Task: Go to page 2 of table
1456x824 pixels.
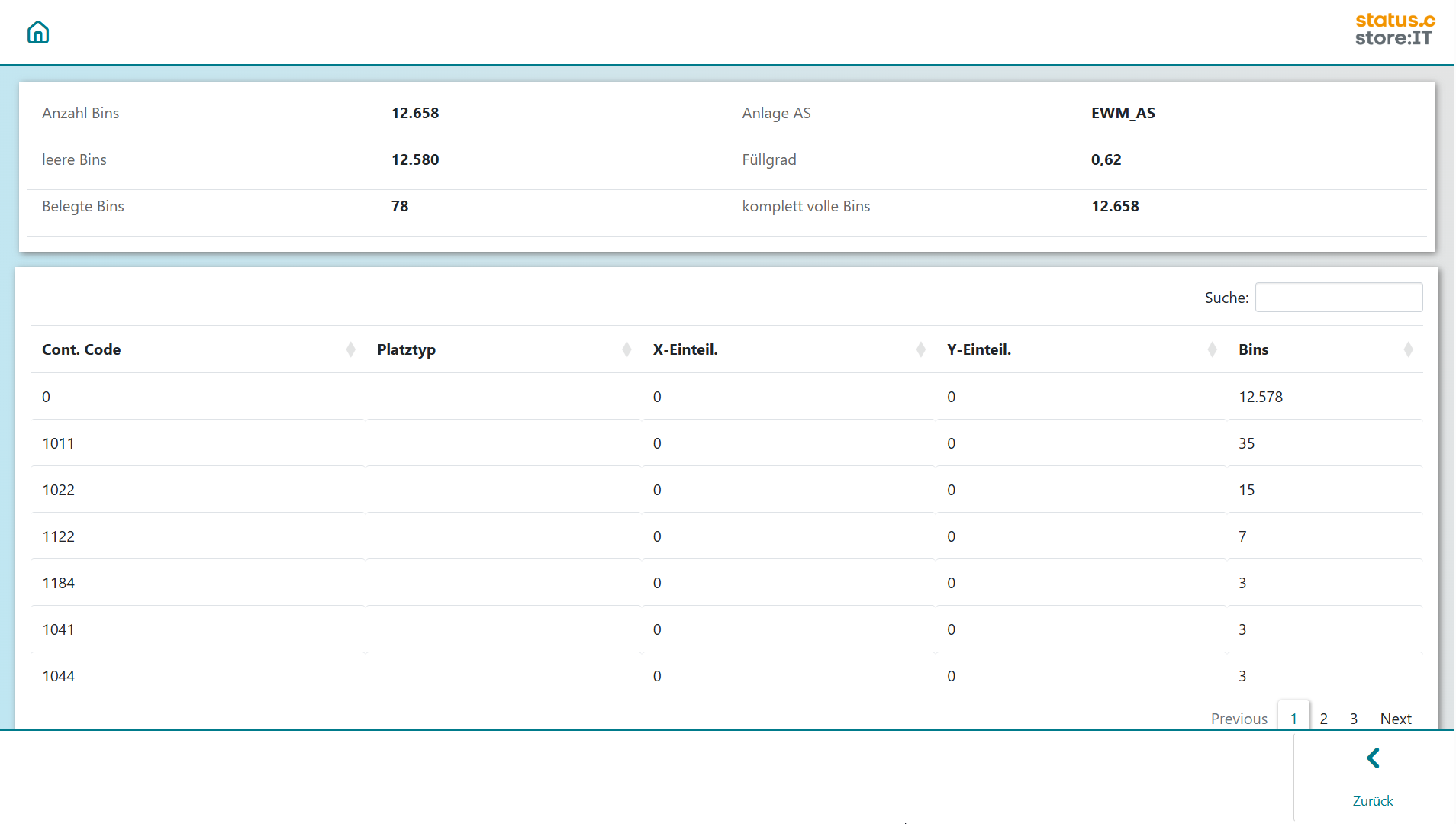Action: point(1324,719)
